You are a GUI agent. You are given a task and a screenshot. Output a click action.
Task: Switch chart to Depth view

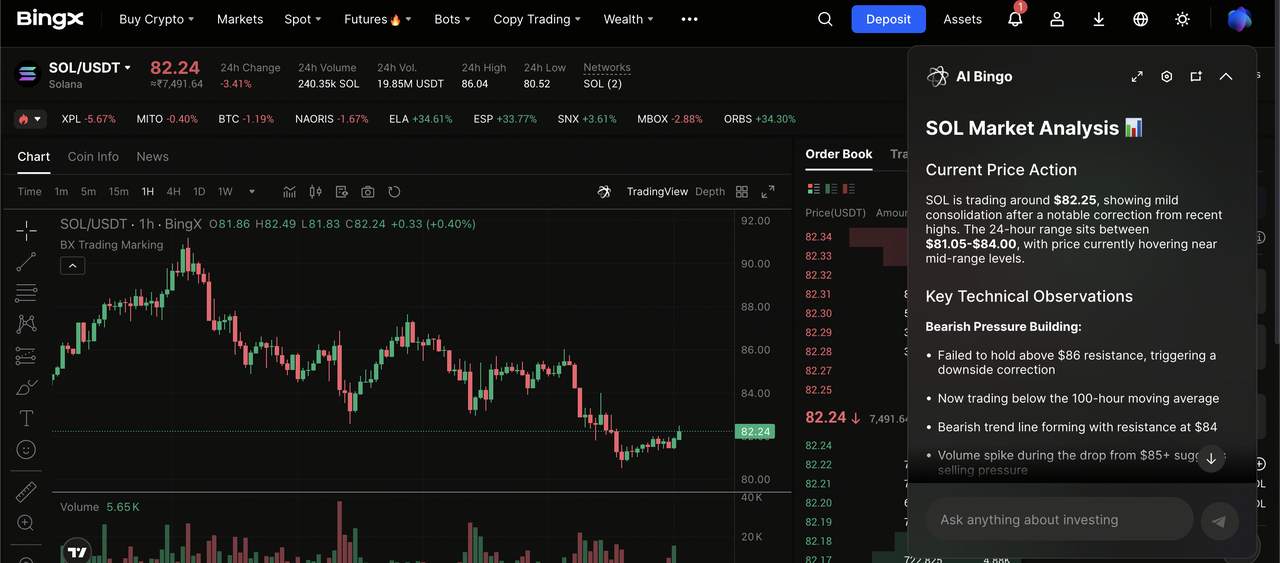[710, 192]
